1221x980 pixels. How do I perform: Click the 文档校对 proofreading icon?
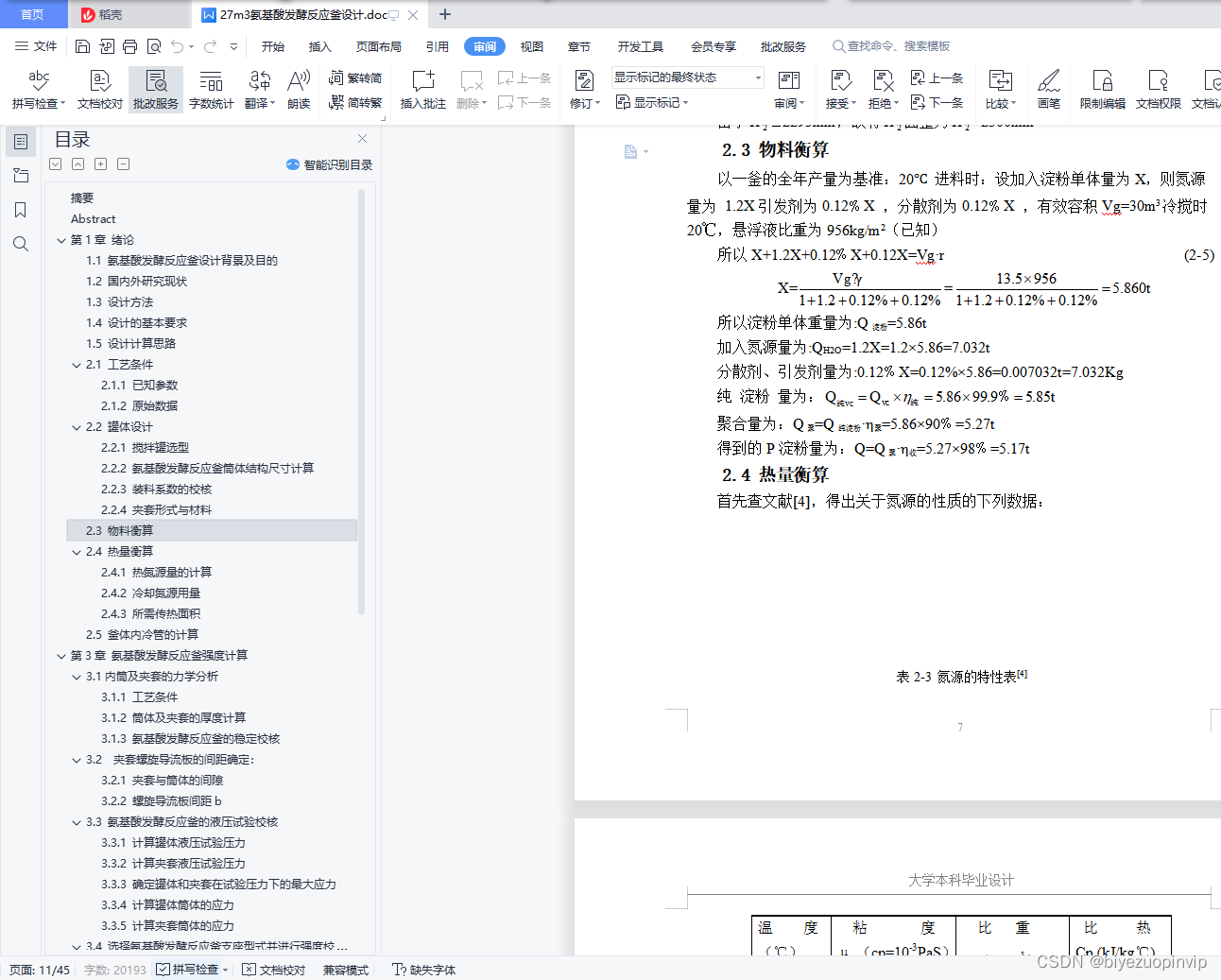coord(100,90)
